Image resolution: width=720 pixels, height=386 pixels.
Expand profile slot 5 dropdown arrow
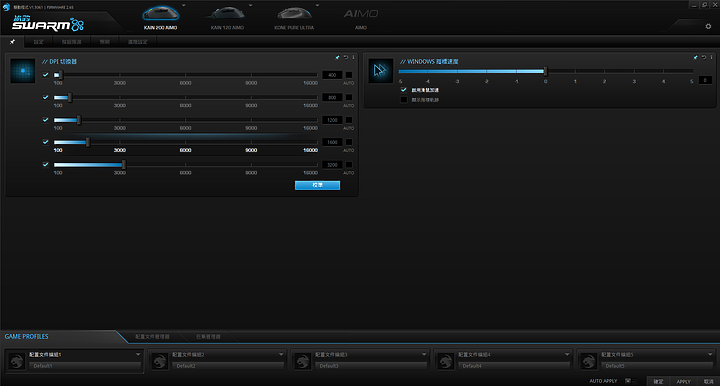coord(710,354)
